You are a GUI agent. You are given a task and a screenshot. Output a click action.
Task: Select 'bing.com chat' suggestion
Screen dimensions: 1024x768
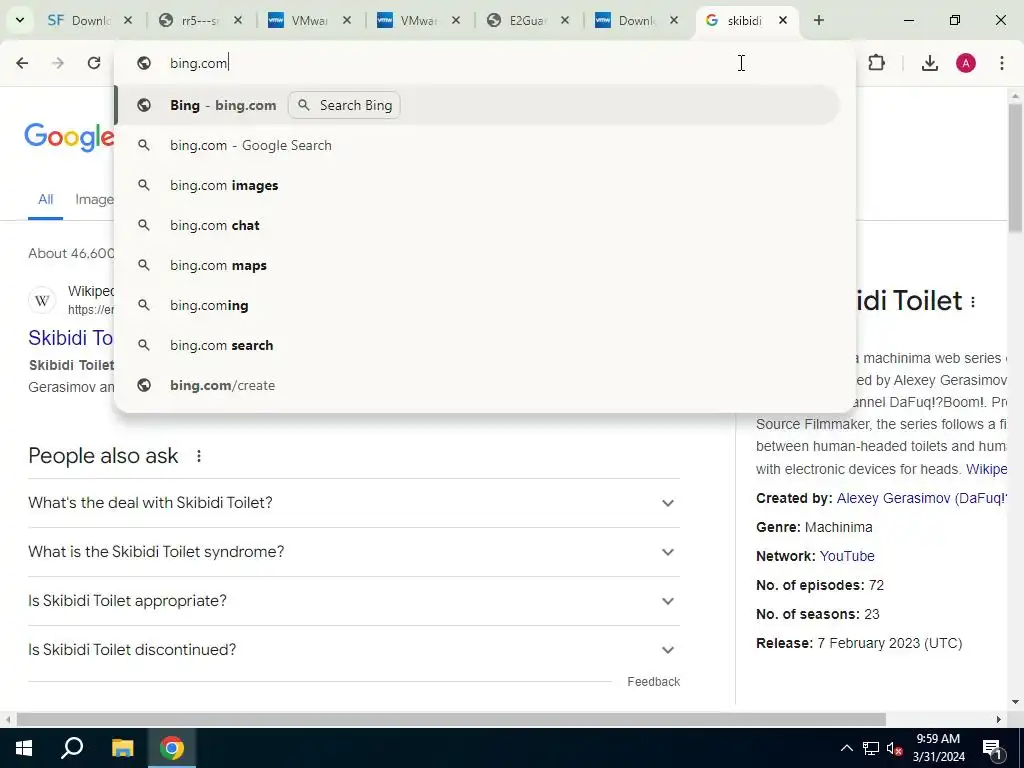477,225
